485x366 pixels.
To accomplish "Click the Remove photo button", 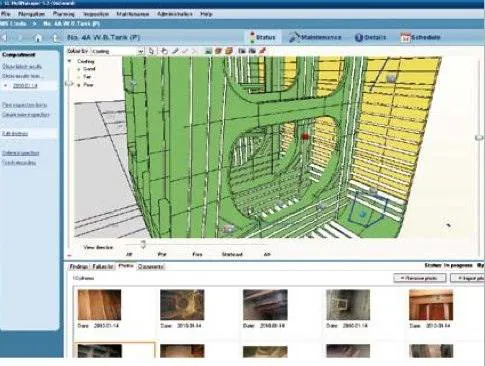I will (x=420, y=278).
